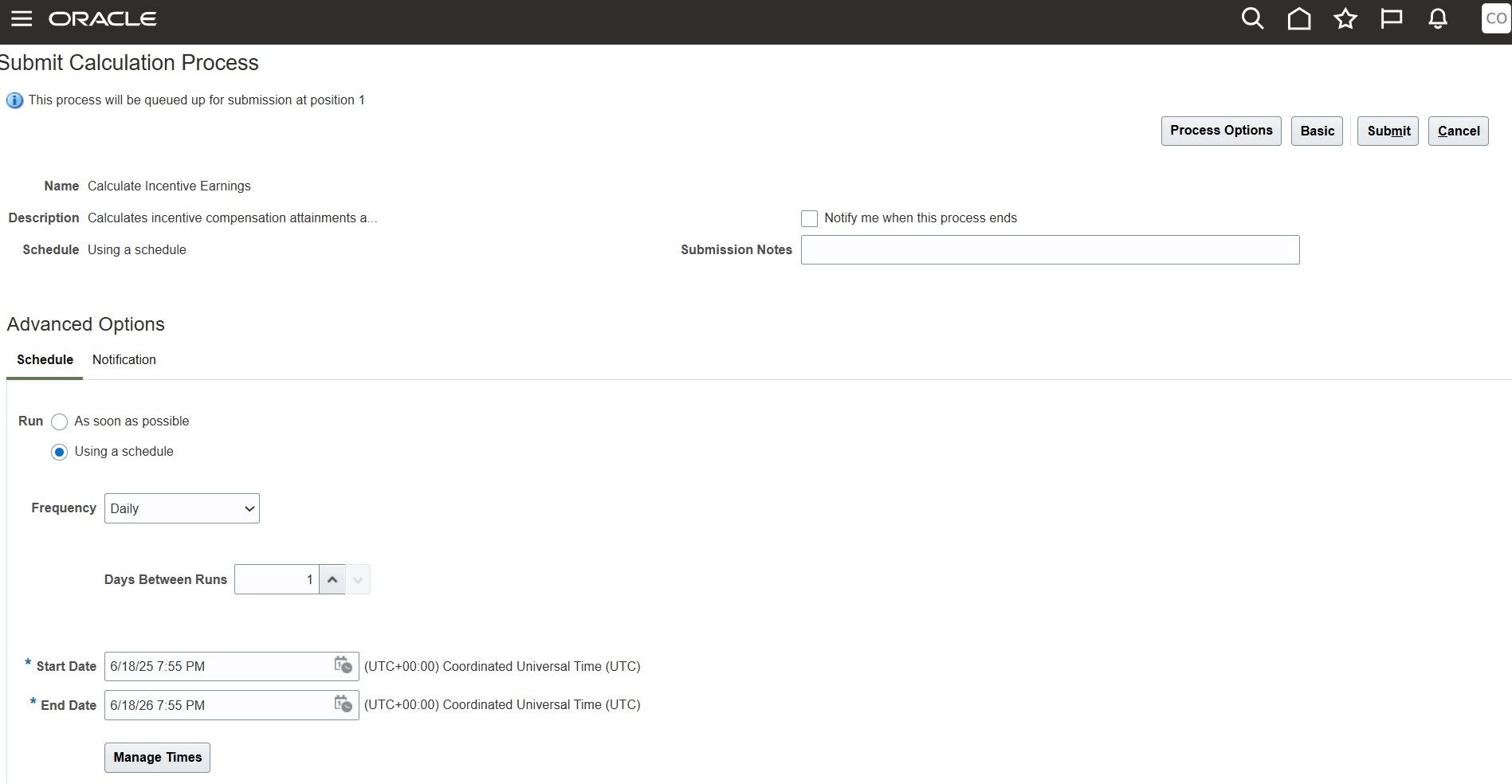The height and width of the screenshot is (784, 1512).
Task: Open End Date calendar picker icon
Action: [344, 704]
